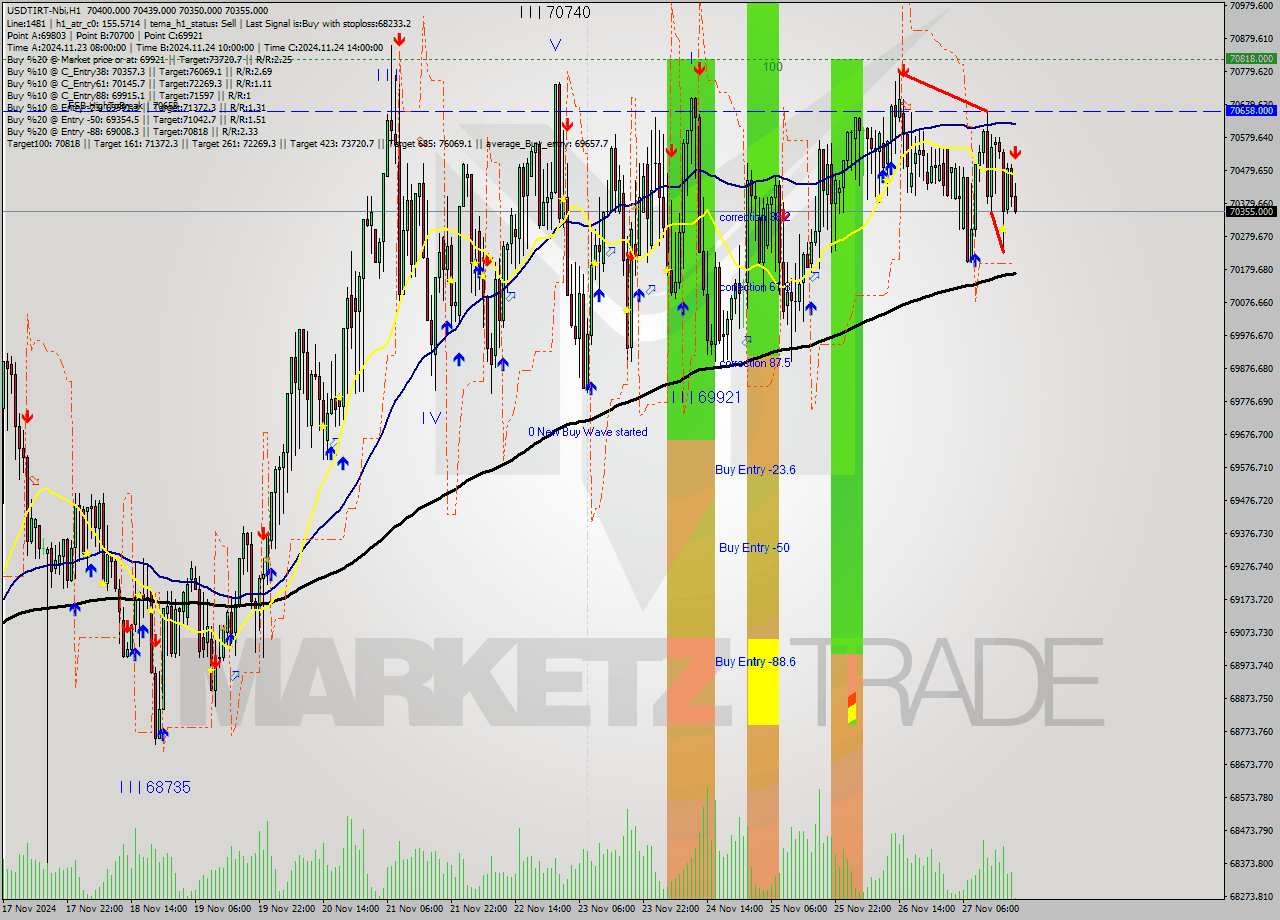Click the red sloped trendline near 26 Nov
The height and width of the screenshot is (920, 1280).
(x=945, y=92)
